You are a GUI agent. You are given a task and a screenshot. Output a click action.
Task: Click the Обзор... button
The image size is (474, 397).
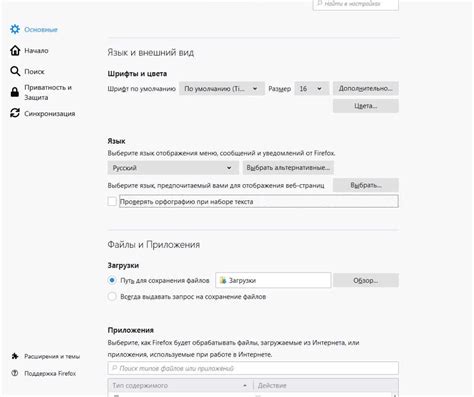(366, 280)
